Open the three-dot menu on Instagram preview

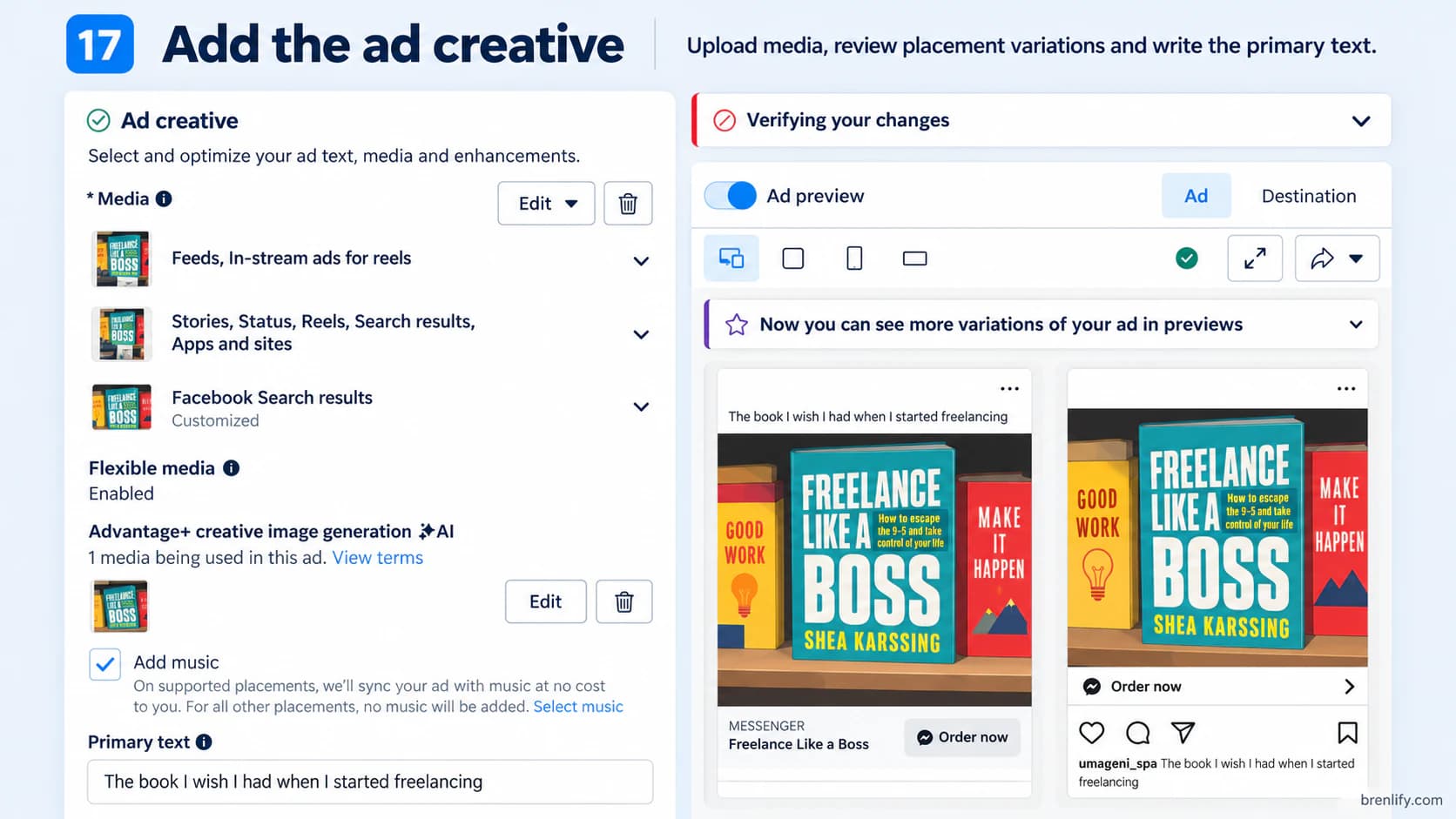pos(1346,389)
